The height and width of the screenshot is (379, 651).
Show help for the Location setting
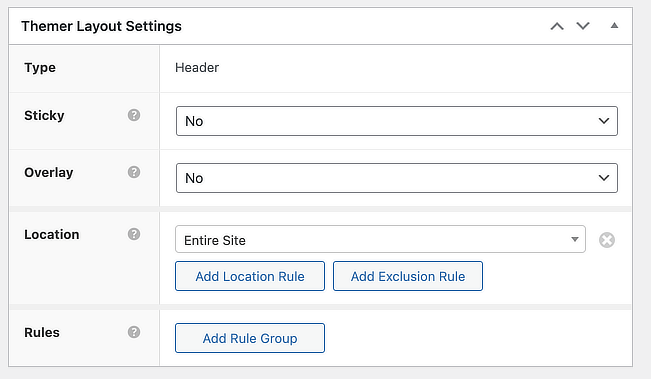coord(134,234)
